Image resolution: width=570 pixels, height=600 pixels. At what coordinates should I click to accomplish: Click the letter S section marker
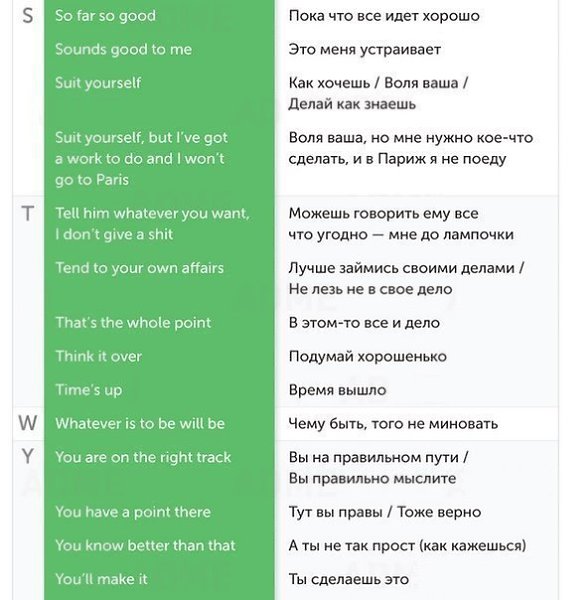28,16
